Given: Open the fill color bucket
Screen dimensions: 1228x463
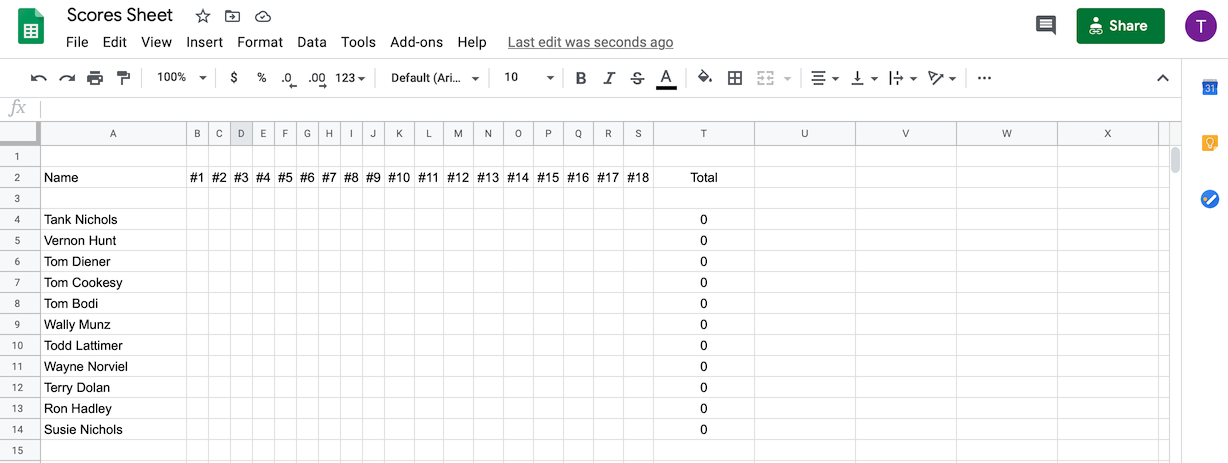Looking at the screenshot, I should tap(705, 78).
